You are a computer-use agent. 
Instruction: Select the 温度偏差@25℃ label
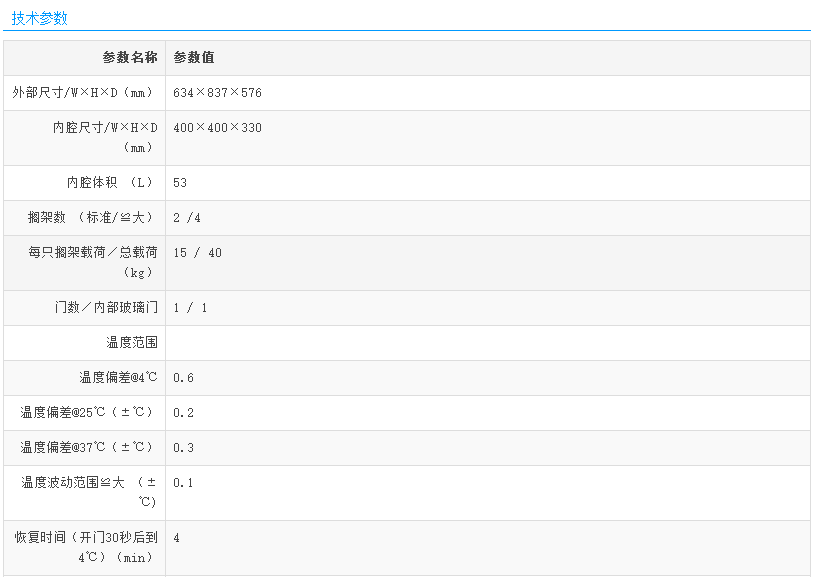(88, 413)
